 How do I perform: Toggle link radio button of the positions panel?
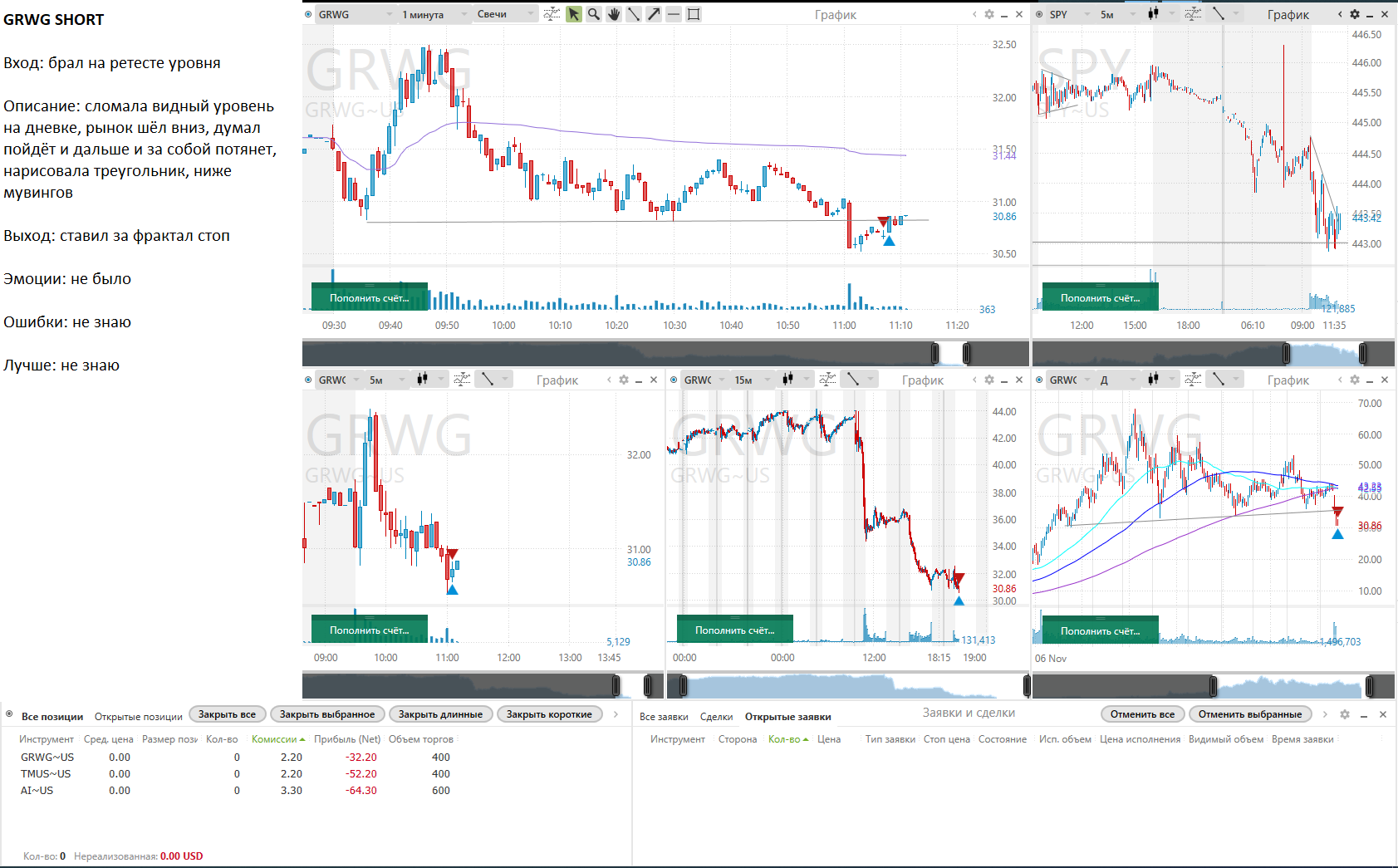[x=9, y=714]
